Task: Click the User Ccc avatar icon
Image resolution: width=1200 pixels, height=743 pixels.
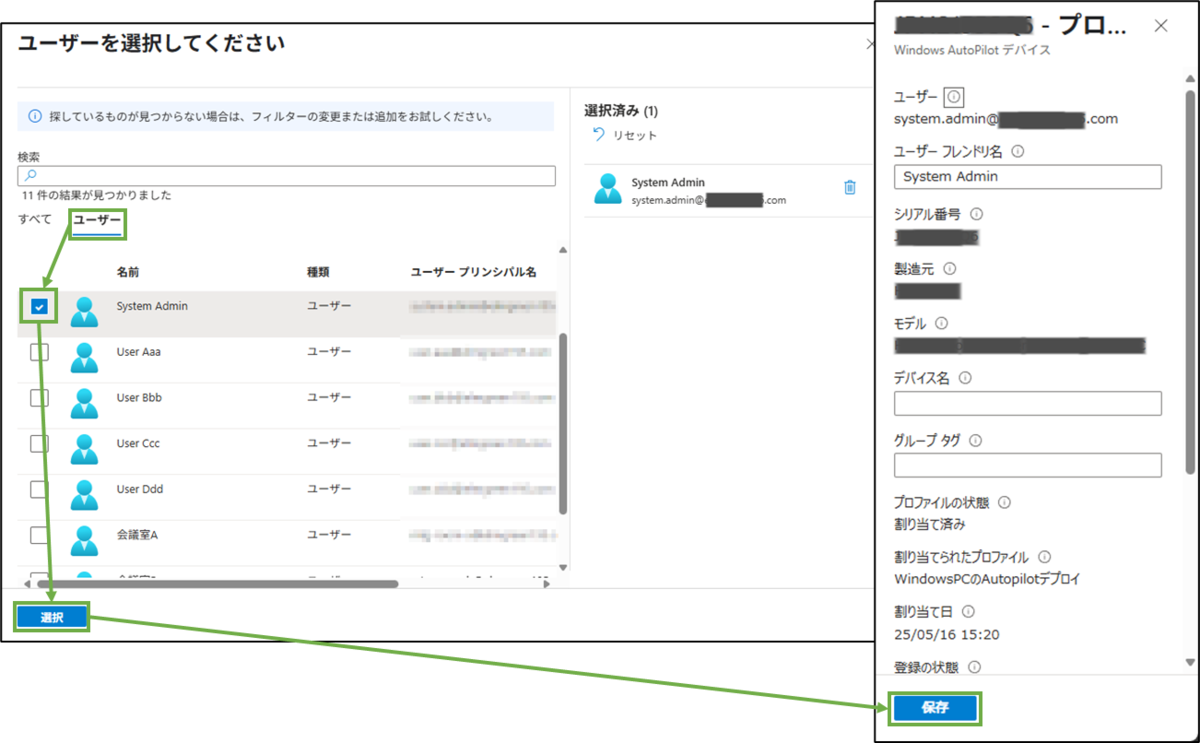Action: pyautogui.click(x=84, y=449)
